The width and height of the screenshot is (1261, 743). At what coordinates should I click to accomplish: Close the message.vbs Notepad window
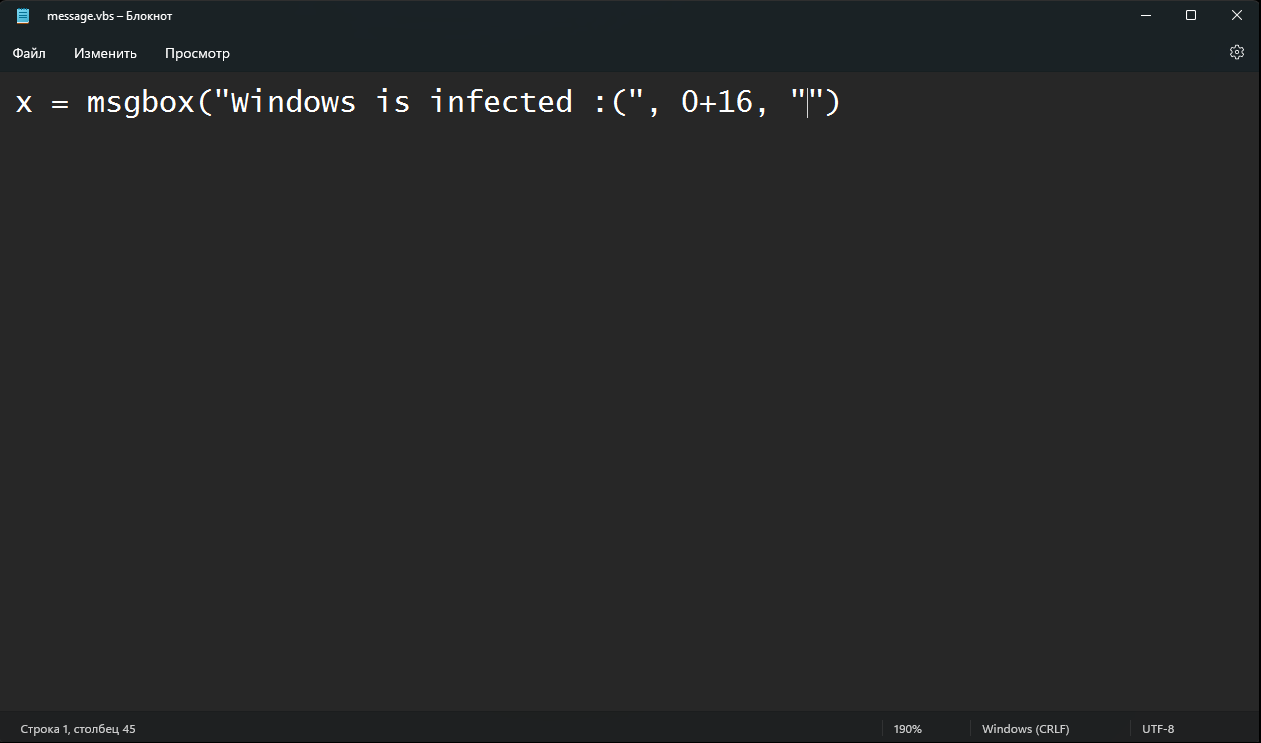1237,16
